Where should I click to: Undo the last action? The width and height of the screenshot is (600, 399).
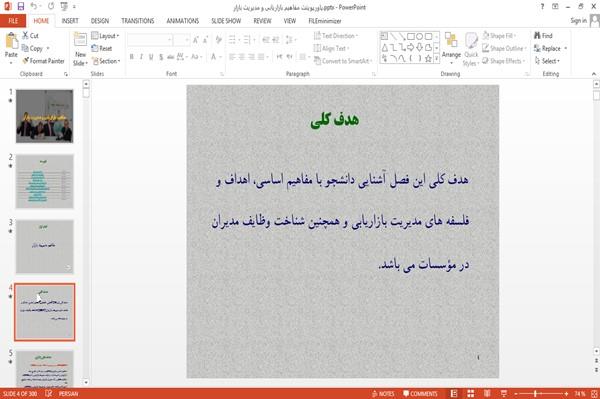(34, 7)
